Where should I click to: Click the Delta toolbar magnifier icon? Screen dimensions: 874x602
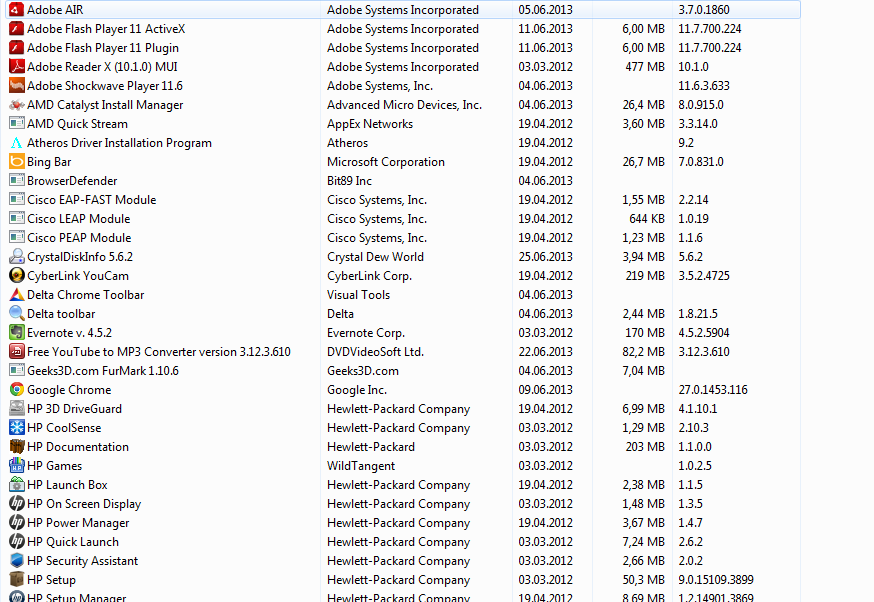click(x=17, y=313)
